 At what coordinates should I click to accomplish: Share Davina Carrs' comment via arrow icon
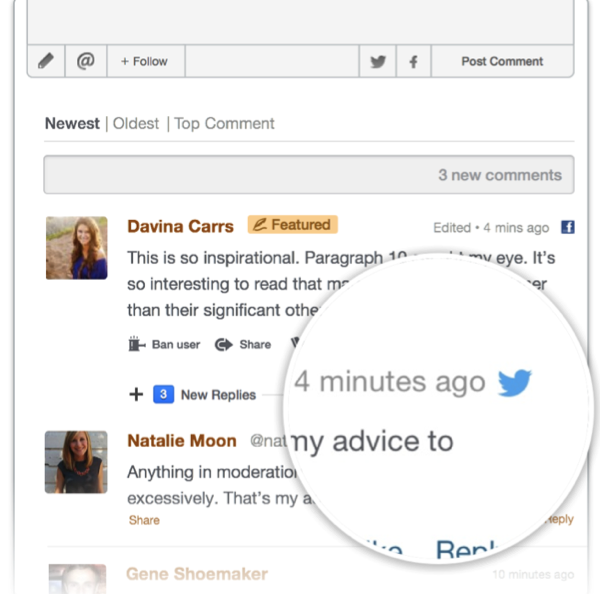(x=243, y=344)
